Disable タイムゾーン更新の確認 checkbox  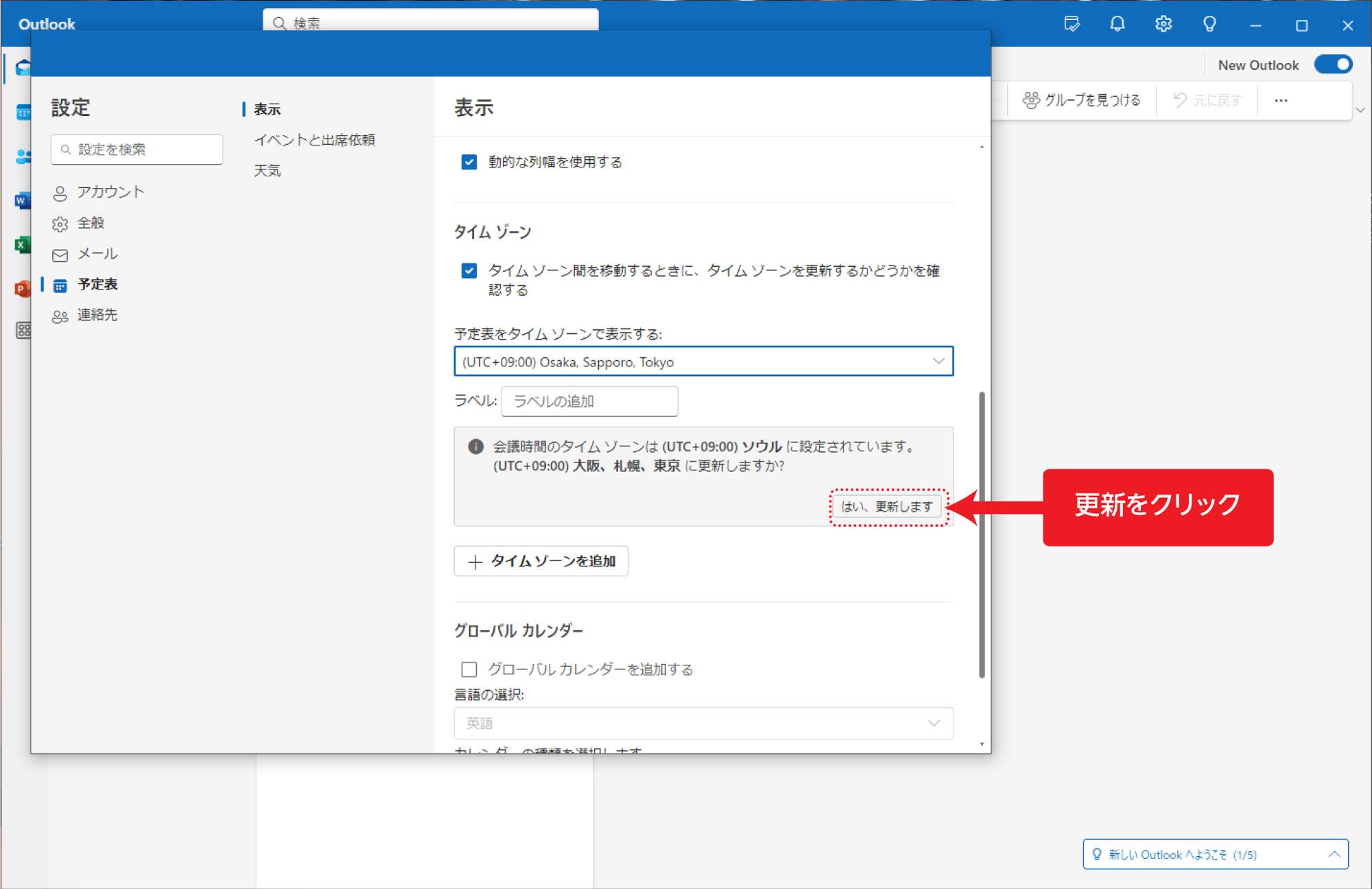point(469,272)
